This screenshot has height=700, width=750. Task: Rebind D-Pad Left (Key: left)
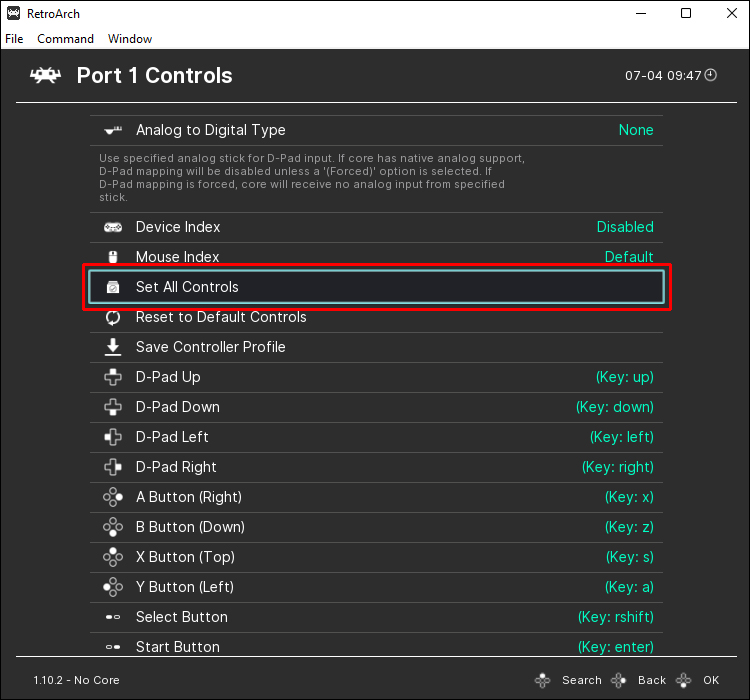(x=376, y=437)
